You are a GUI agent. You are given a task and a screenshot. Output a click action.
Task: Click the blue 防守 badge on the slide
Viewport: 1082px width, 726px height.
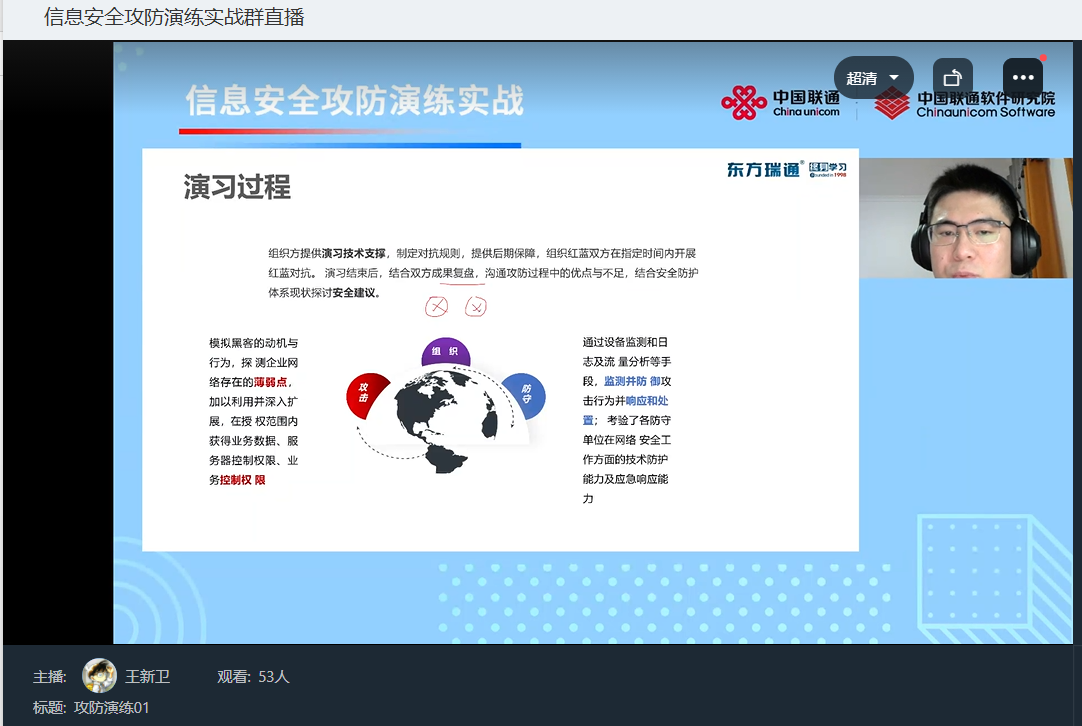(524, 395)
